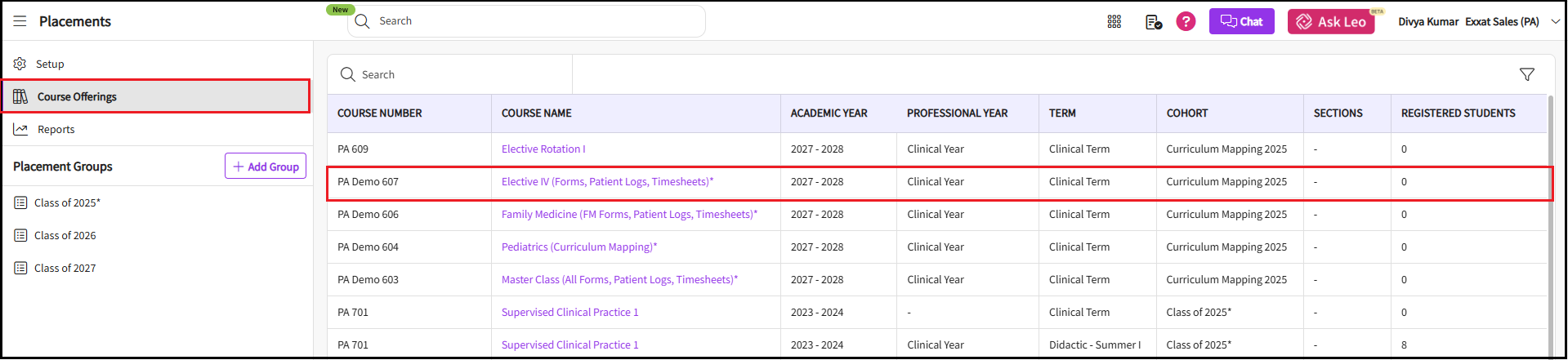
Task: Click the global Search field at top
Action: tap(531, 21)
